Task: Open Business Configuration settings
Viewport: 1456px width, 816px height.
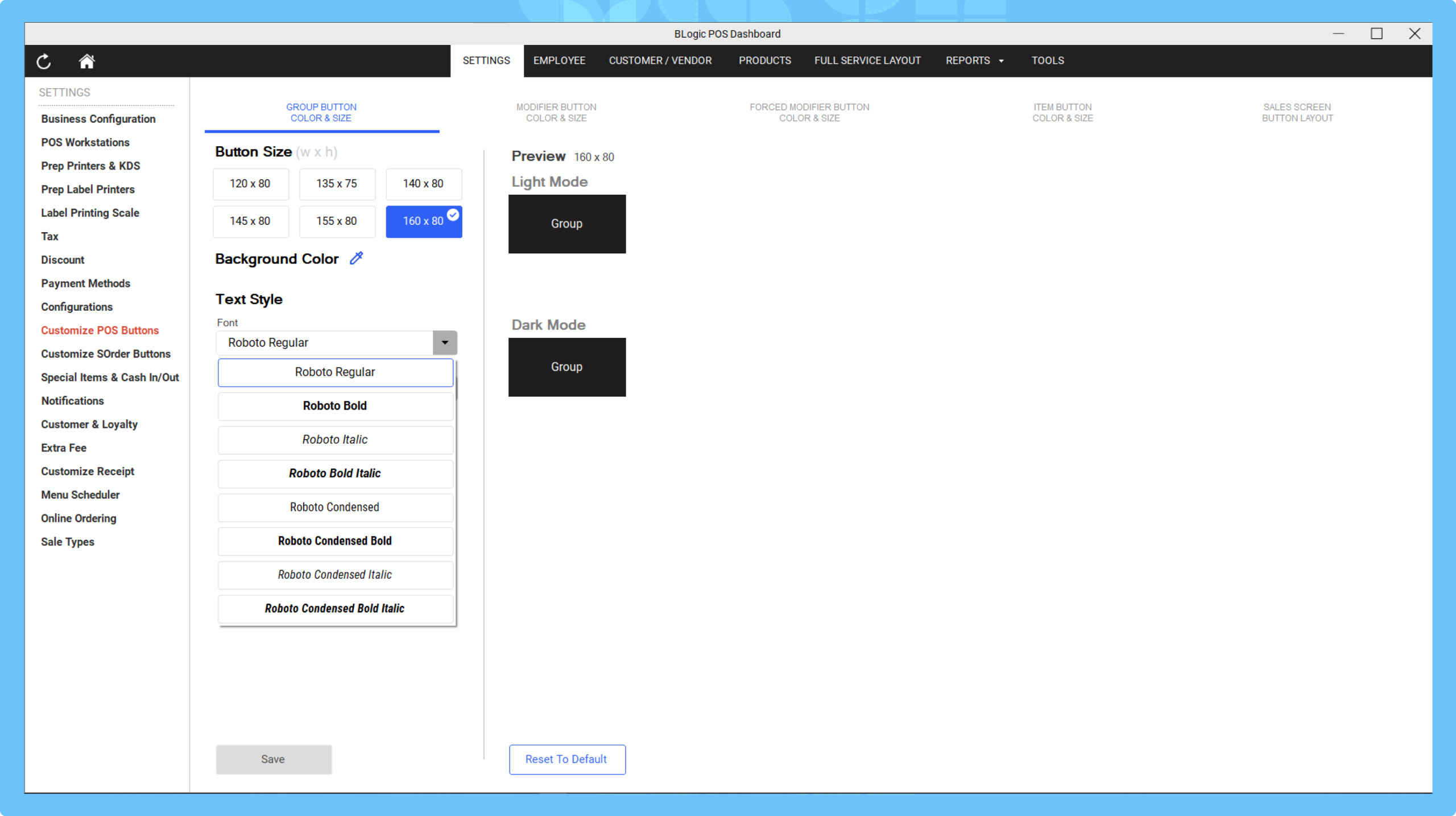Action: (x=98, y=119)
